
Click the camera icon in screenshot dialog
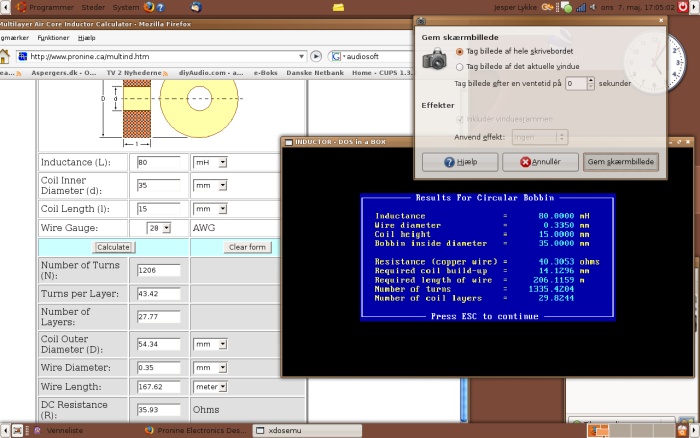434,59
